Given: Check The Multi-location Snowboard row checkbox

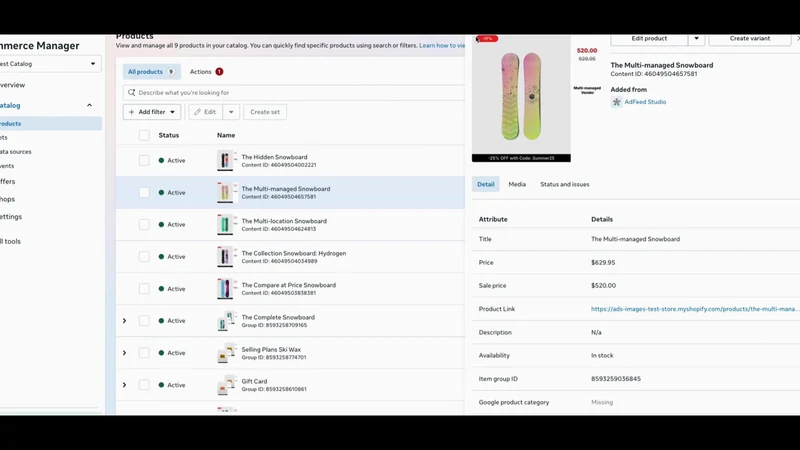Looking at the screenshot, I should point(144,224).
